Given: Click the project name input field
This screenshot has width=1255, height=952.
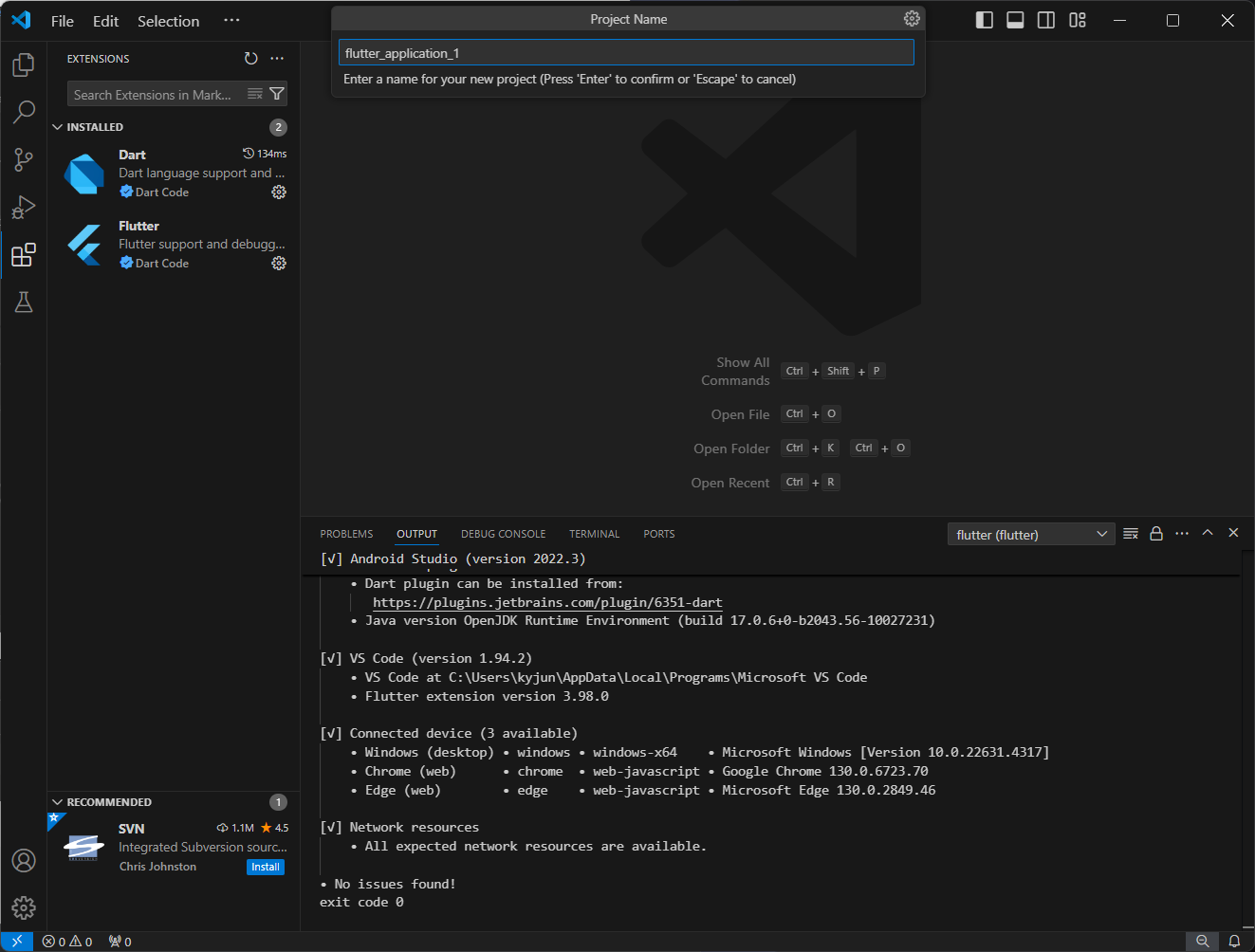Looking at the screenshot, I should 626,53.
